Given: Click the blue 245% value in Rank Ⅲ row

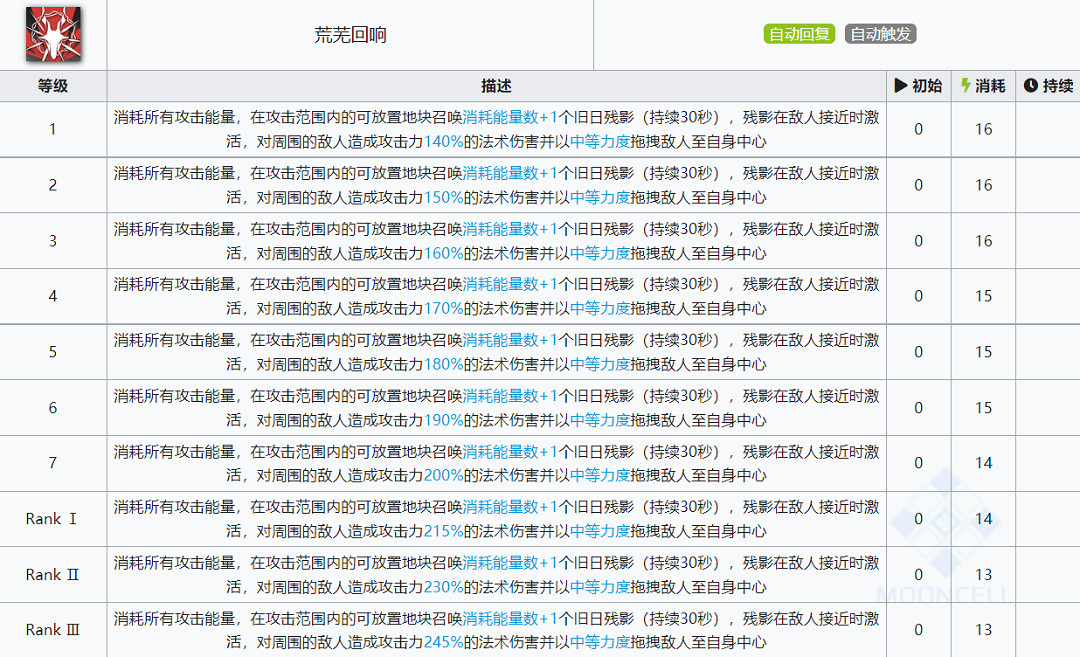Looking at the screenshot, I should pos(444,642).
